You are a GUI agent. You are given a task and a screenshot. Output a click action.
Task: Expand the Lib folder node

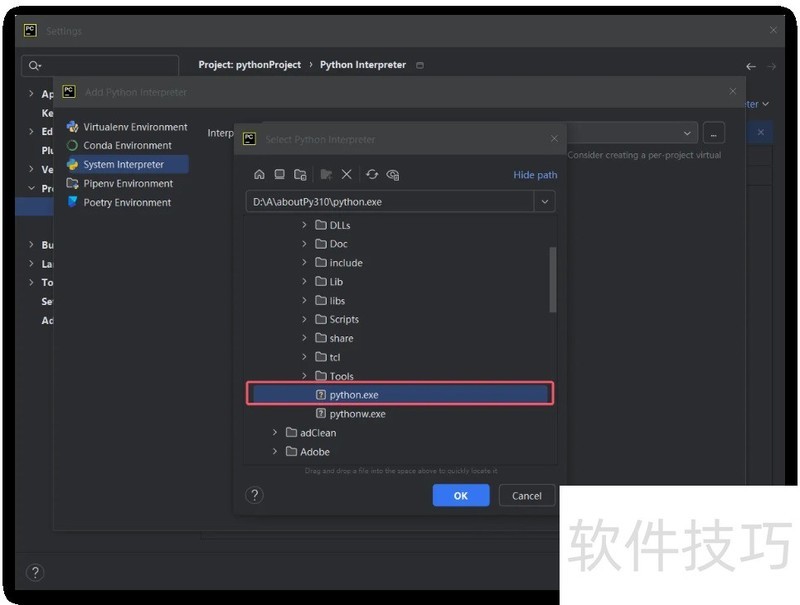coord(305,282)
